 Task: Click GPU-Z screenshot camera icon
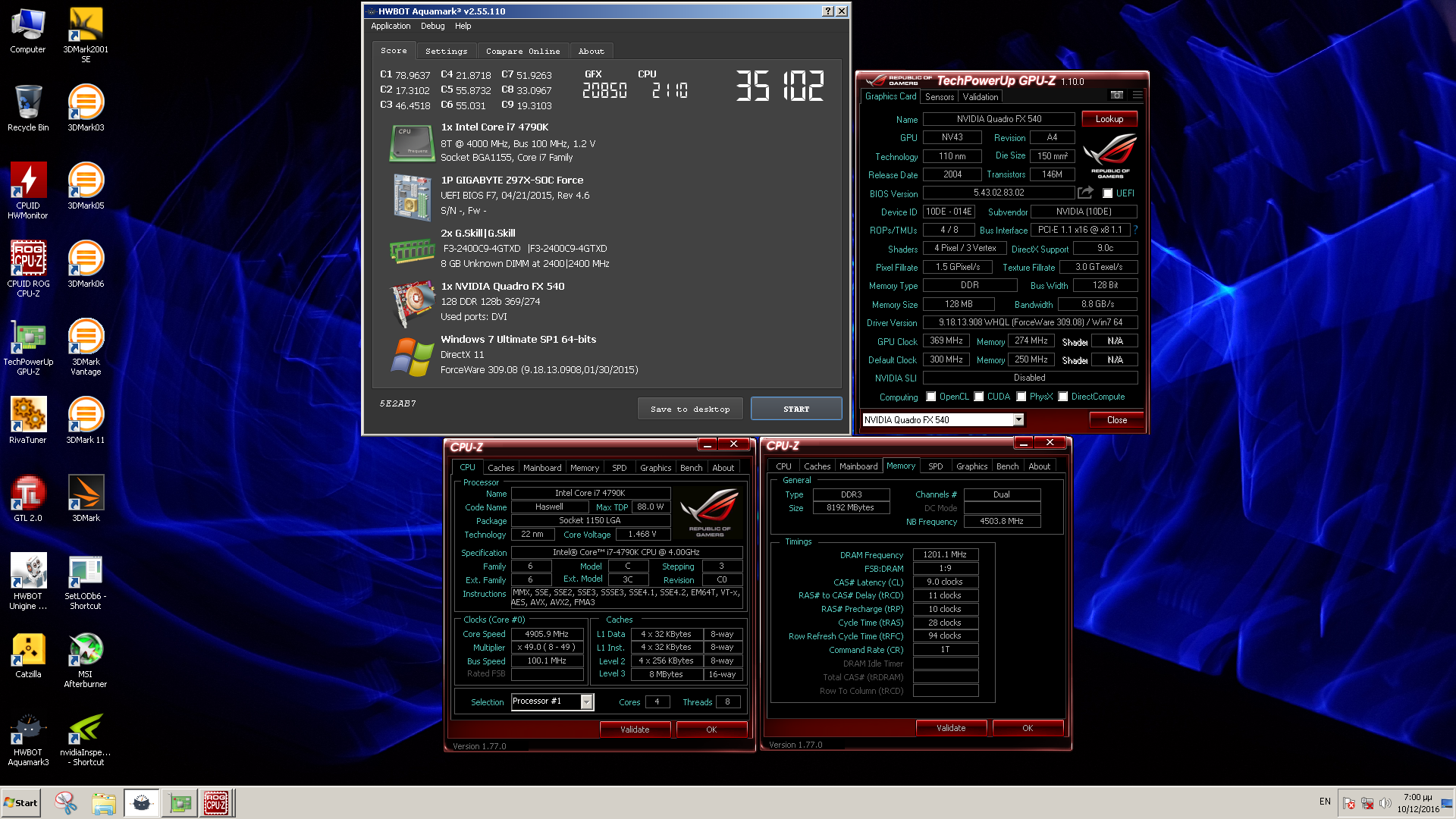[1117, 95]
